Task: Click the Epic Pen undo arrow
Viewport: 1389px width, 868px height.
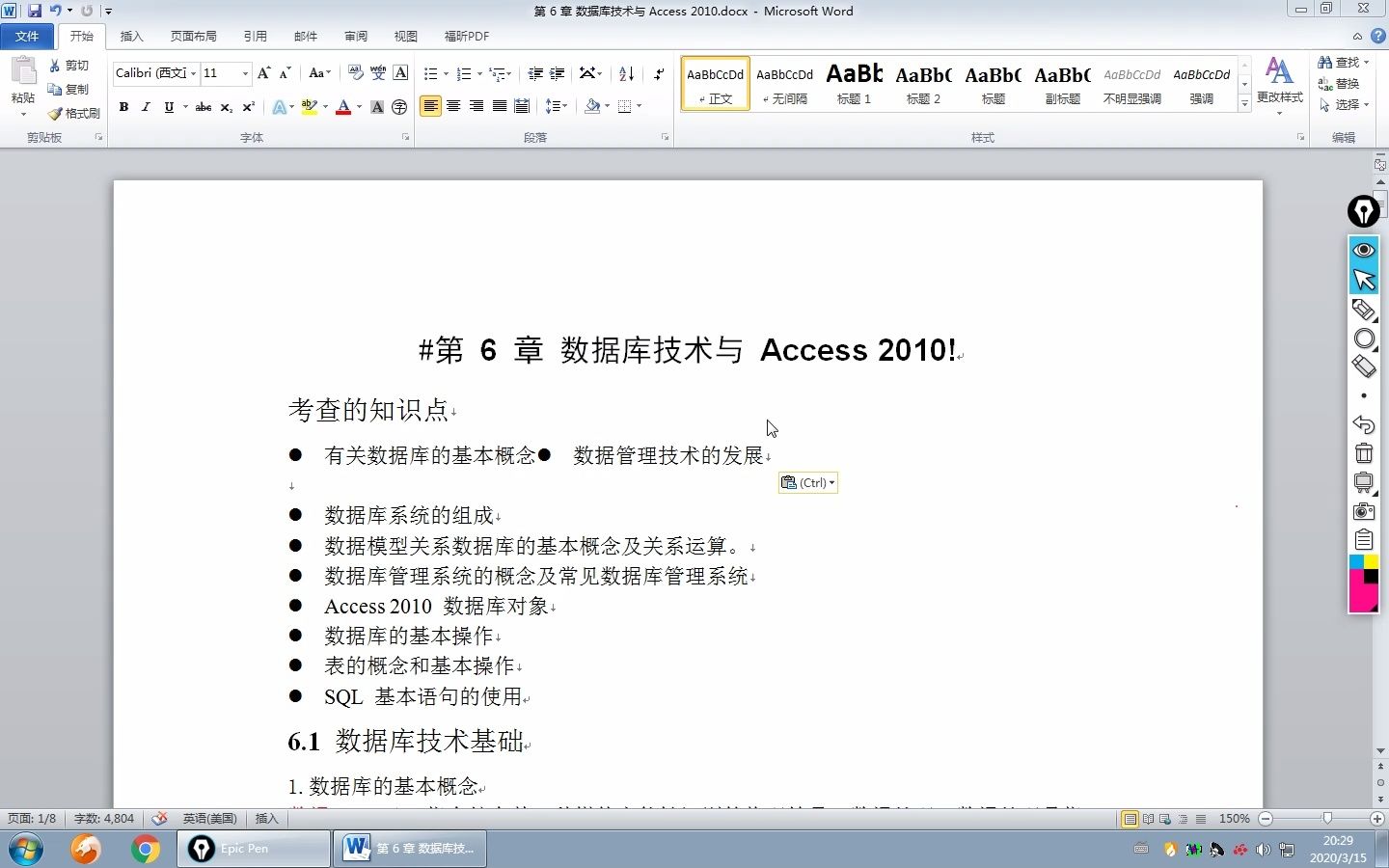Action: point(1363,424)
